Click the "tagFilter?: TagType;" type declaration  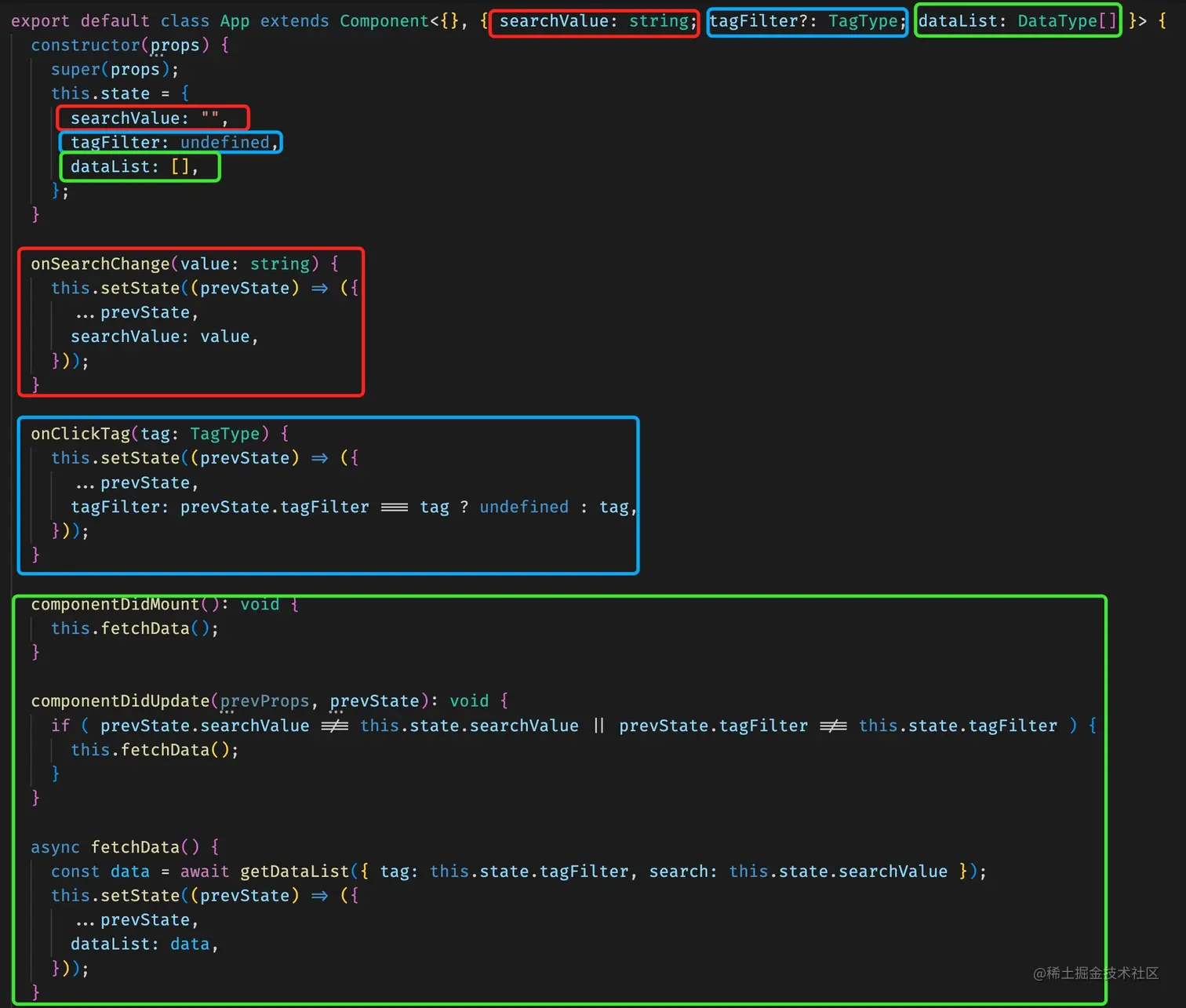[x=808, y=21]
